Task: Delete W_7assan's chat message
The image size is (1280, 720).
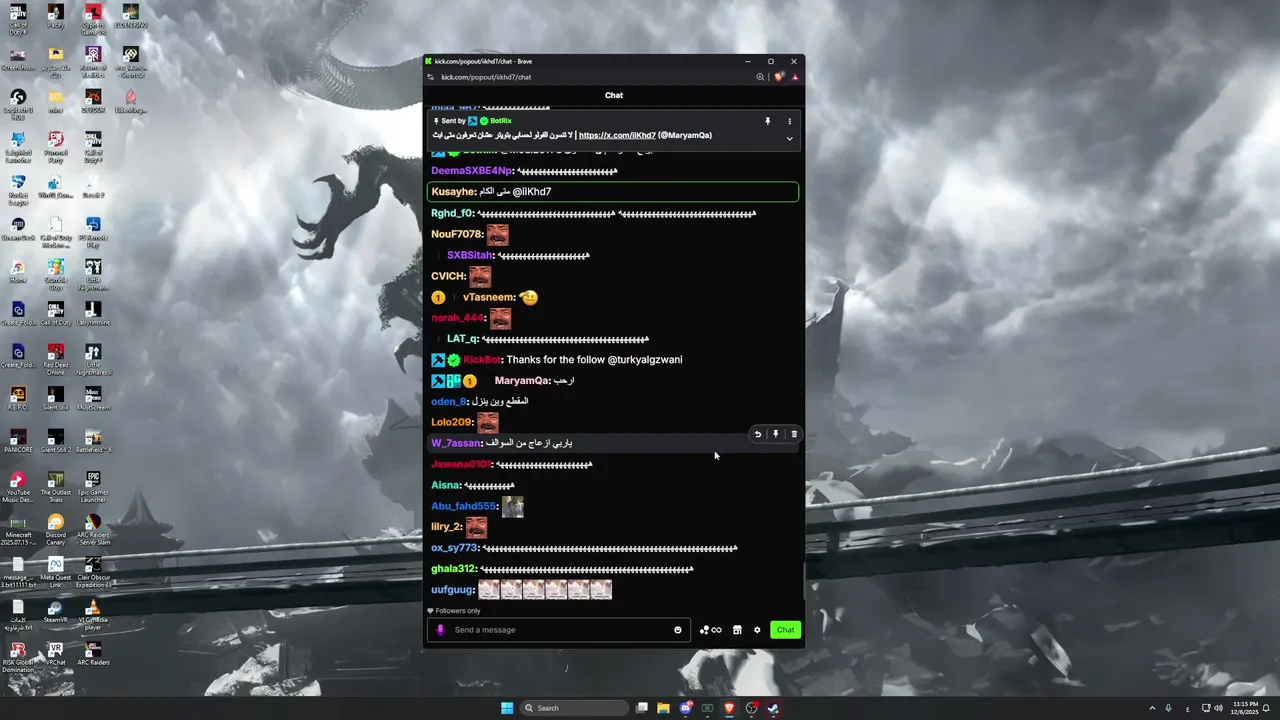Action: [x=794, y=434]
